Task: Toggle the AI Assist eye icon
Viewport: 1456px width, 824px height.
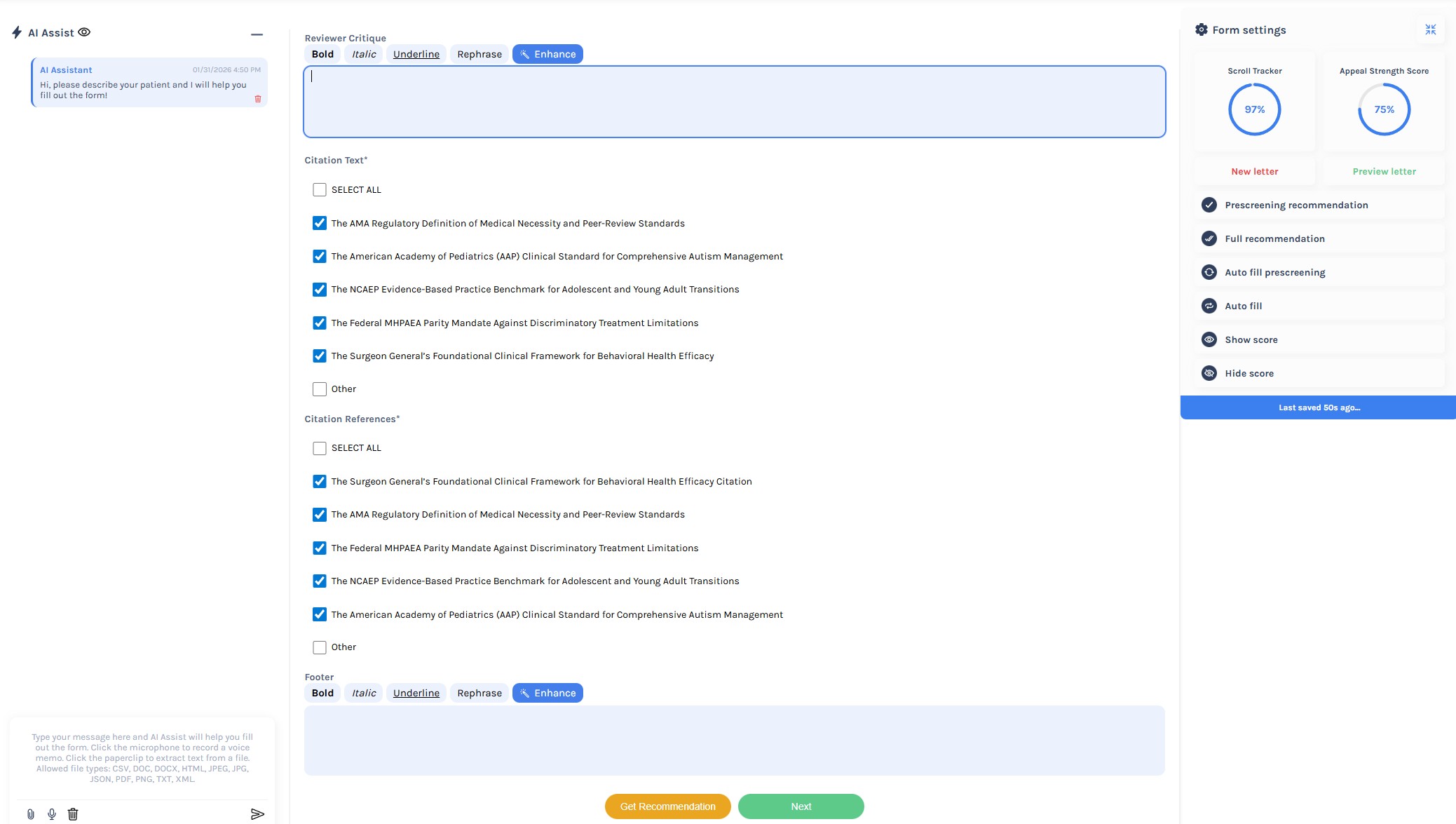Action: (x=85, y=32)
